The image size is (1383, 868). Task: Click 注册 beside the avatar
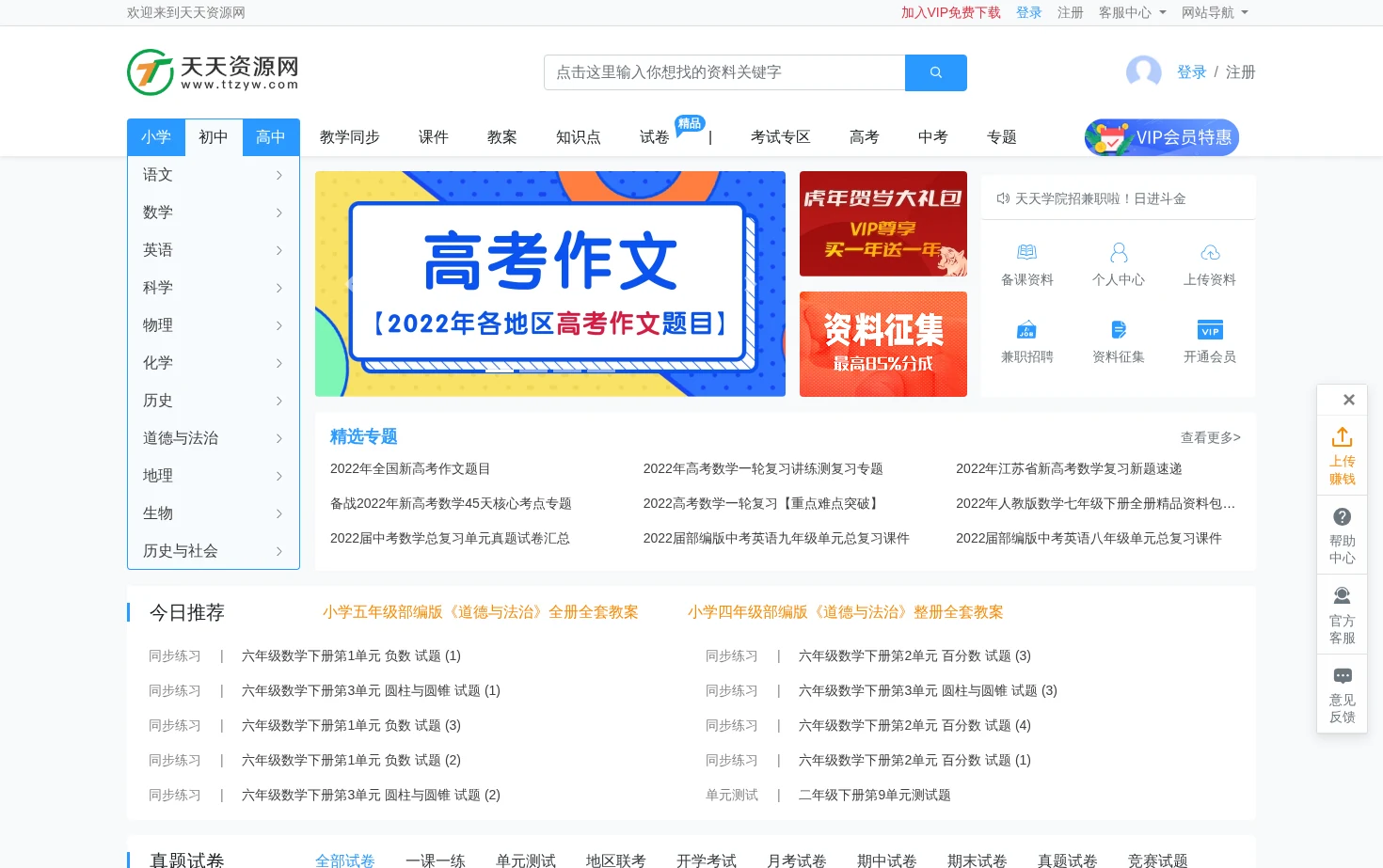pyautogui.click(x=1241, y=72)
